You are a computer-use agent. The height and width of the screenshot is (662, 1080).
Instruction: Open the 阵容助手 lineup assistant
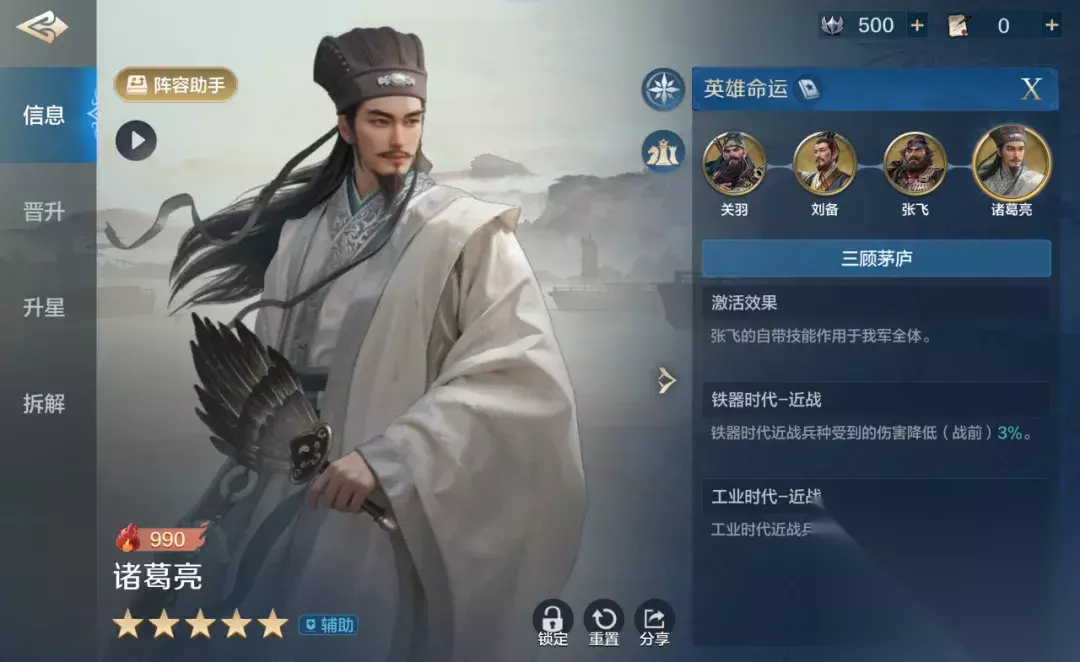[176, 85]
